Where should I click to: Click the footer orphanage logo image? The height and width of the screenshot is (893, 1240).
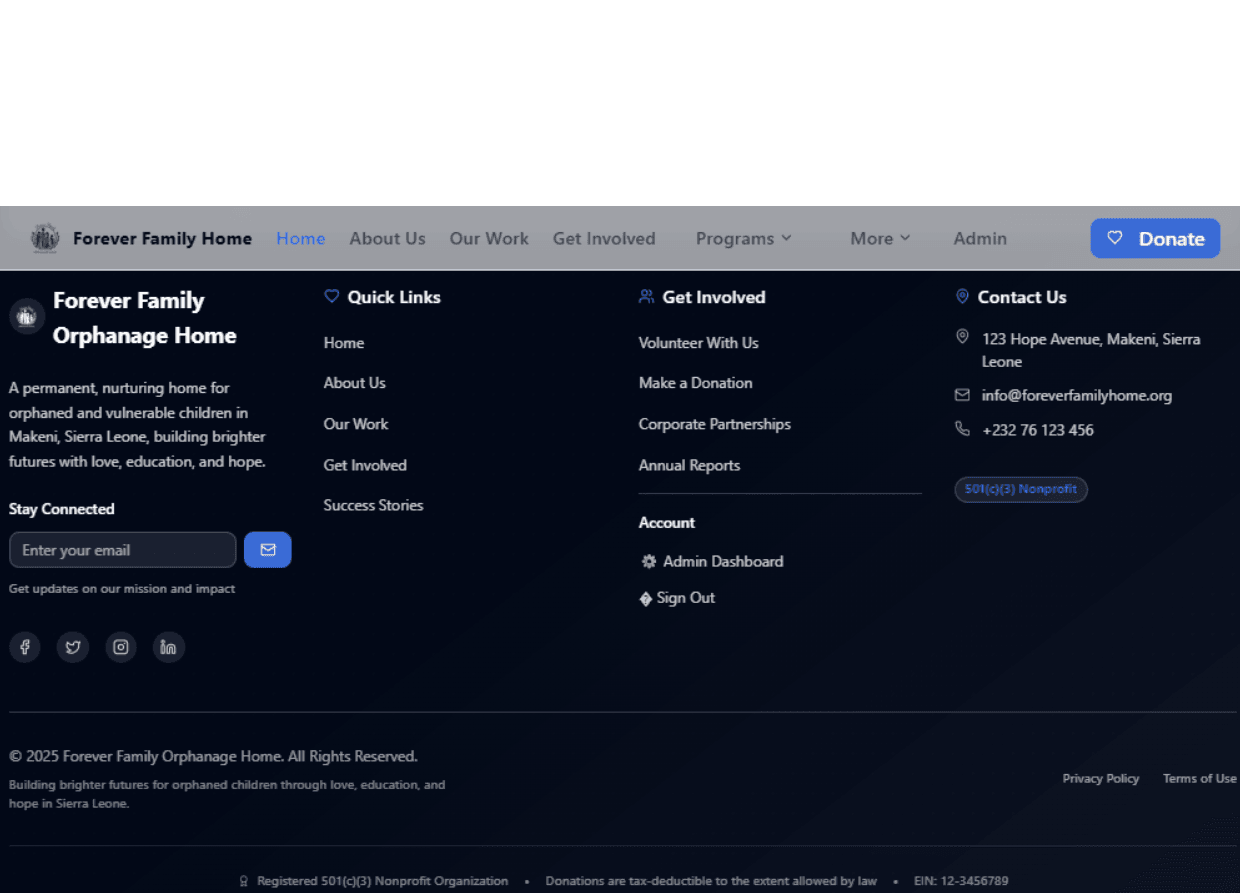(27, 317)
